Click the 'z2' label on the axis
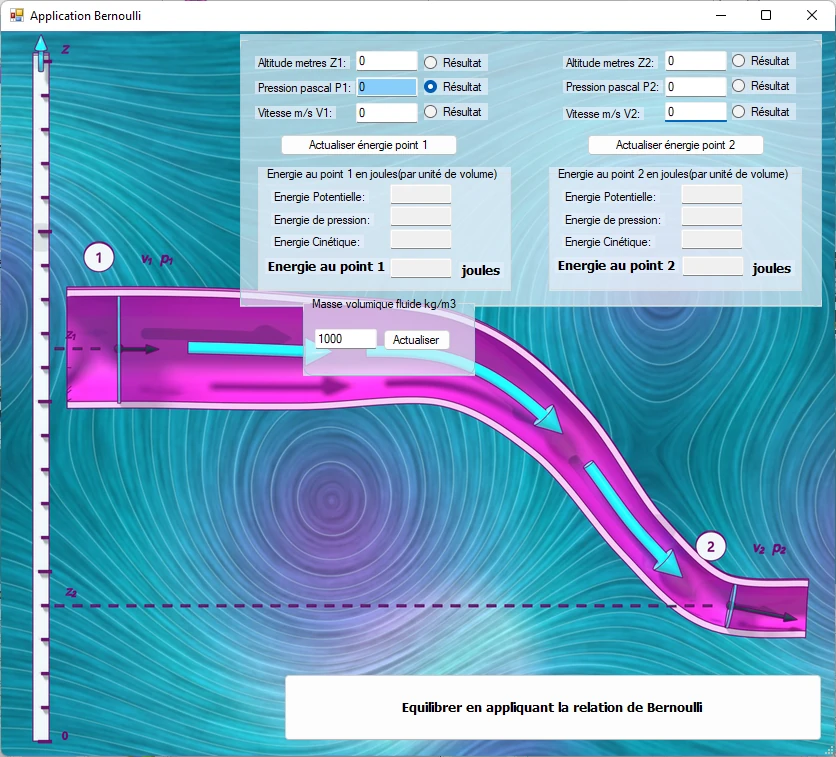This screenshot has width=836, height=757. (71, 592)
